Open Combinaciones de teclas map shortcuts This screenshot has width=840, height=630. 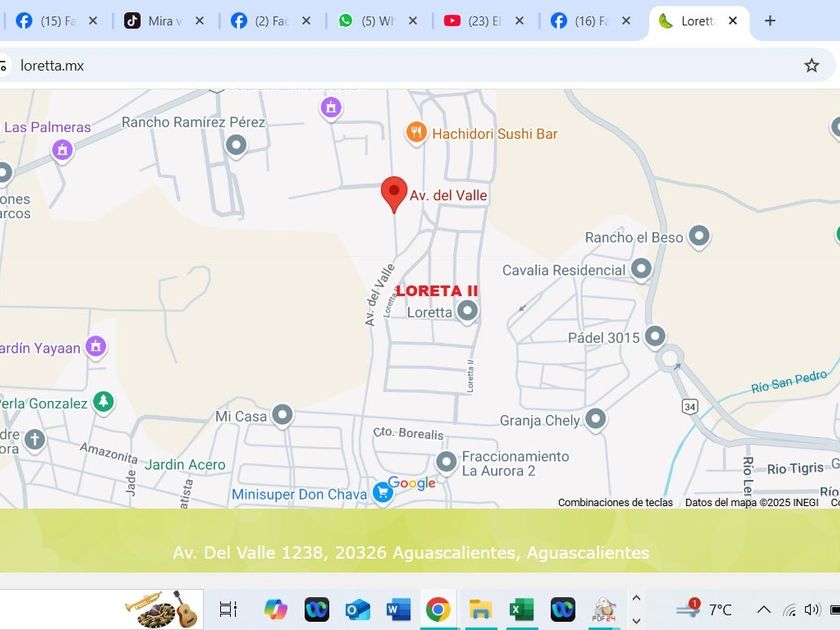(615, 502)
